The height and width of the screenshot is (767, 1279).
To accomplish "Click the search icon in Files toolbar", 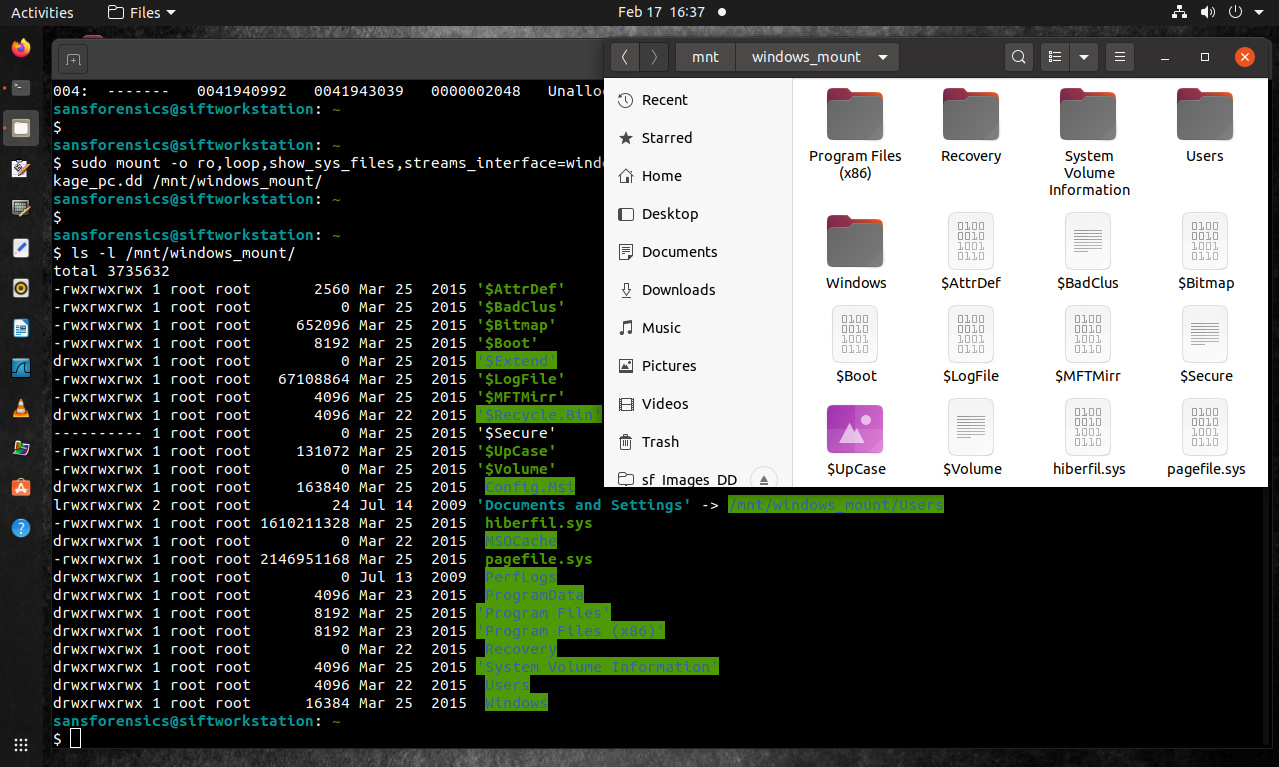I will click(x=1018, y=57).
